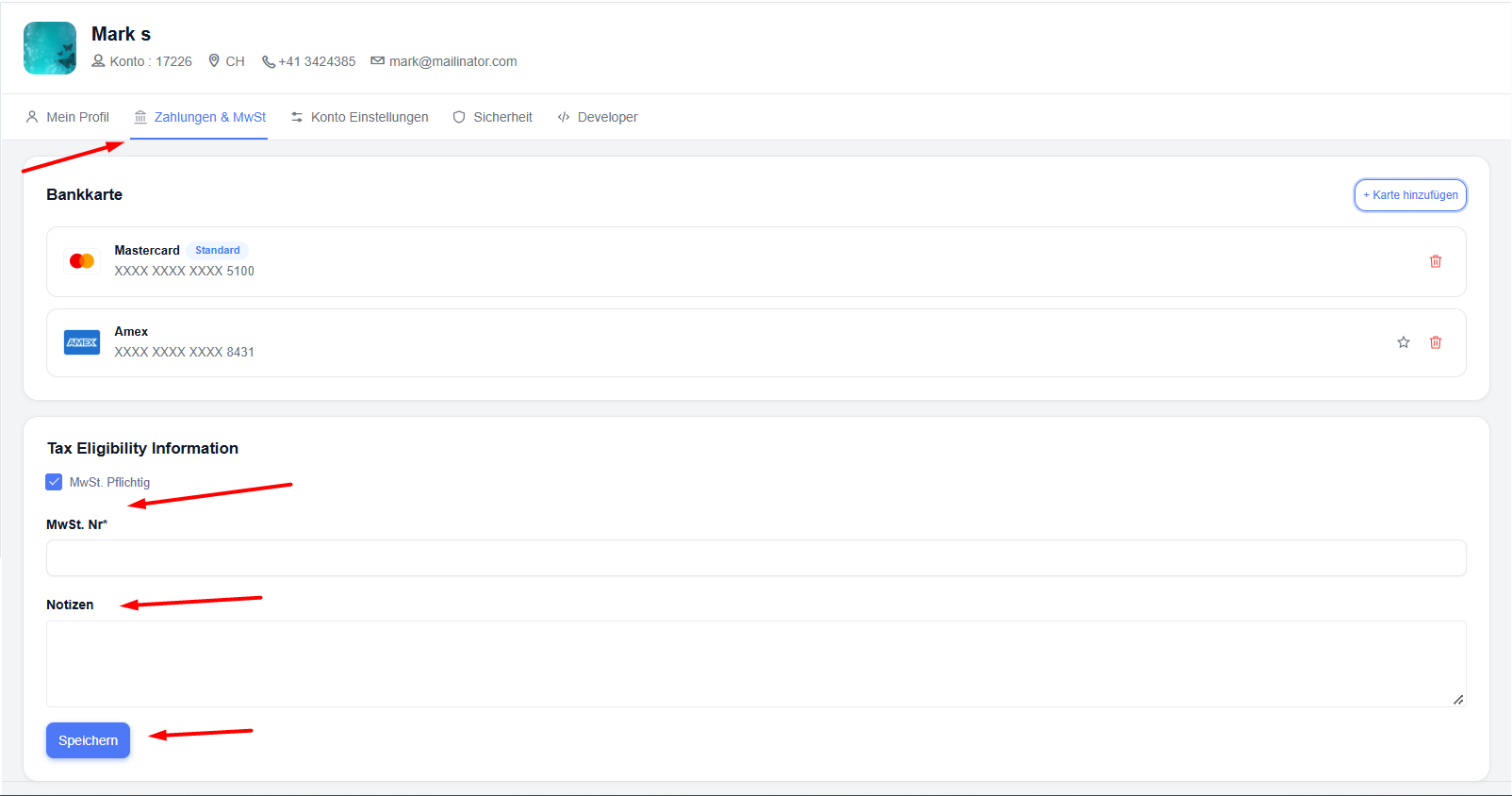Click the Mark s profile avatar
Screen dimensions: 1512x796
50,48
